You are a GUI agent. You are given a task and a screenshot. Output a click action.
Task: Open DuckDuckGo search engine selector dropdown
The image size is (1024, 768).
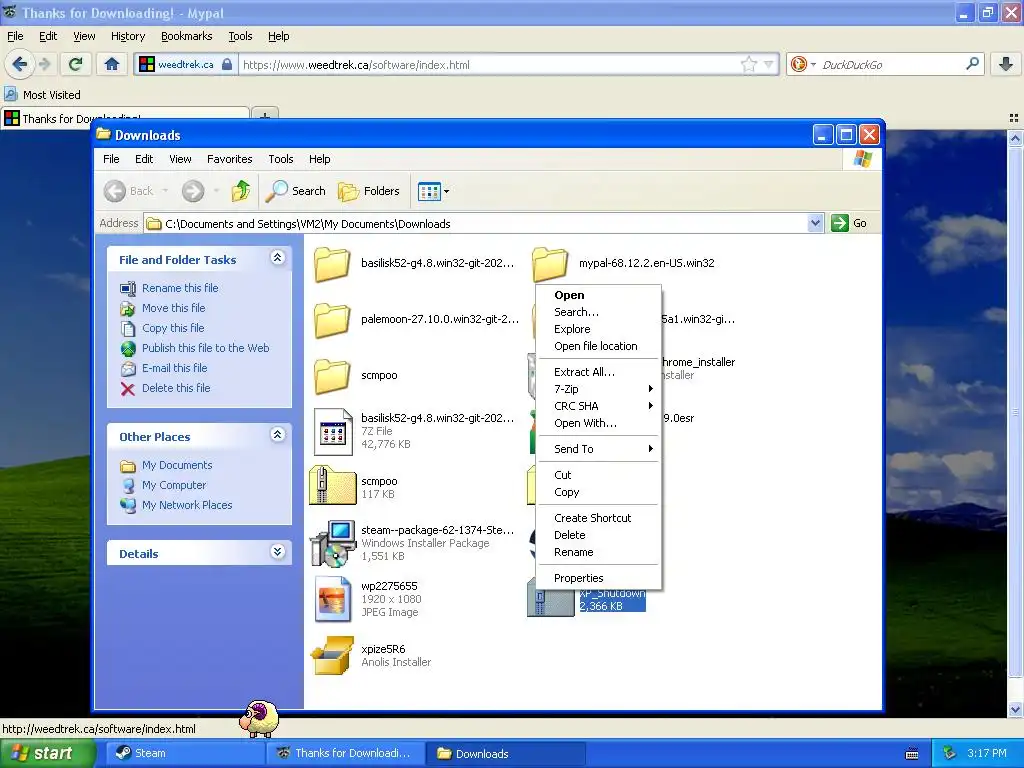coord(813,64)
